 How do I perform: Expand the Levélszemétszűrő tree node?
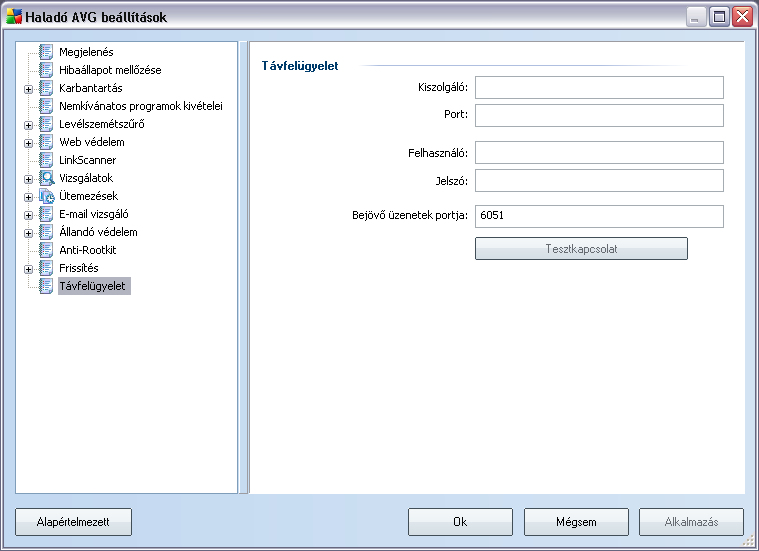[x=29, y=125]
